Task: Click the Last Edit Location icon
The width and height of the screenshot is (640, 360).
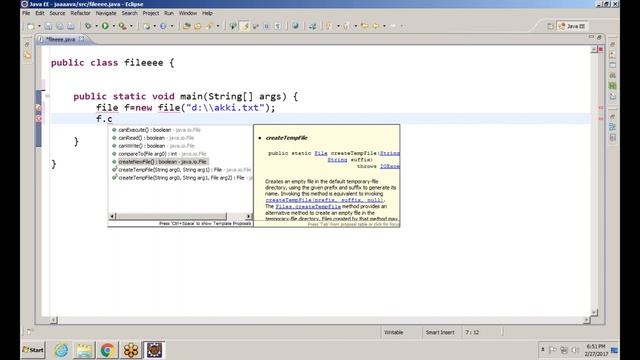Action: click(364, 26)
